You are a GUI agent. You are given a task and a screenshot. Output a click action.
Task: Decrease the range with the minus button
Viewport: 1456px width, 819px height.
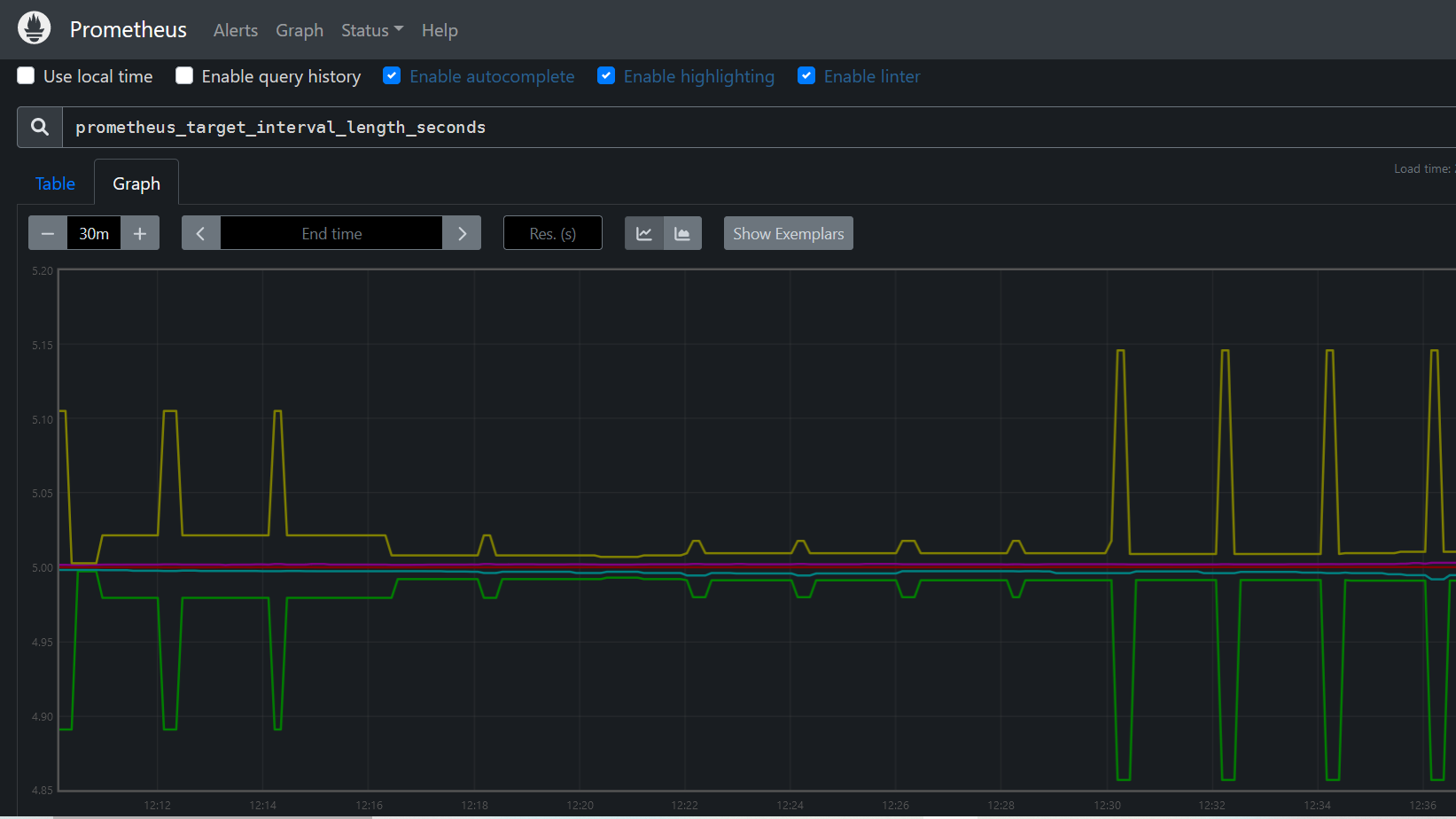coord(48,233)
